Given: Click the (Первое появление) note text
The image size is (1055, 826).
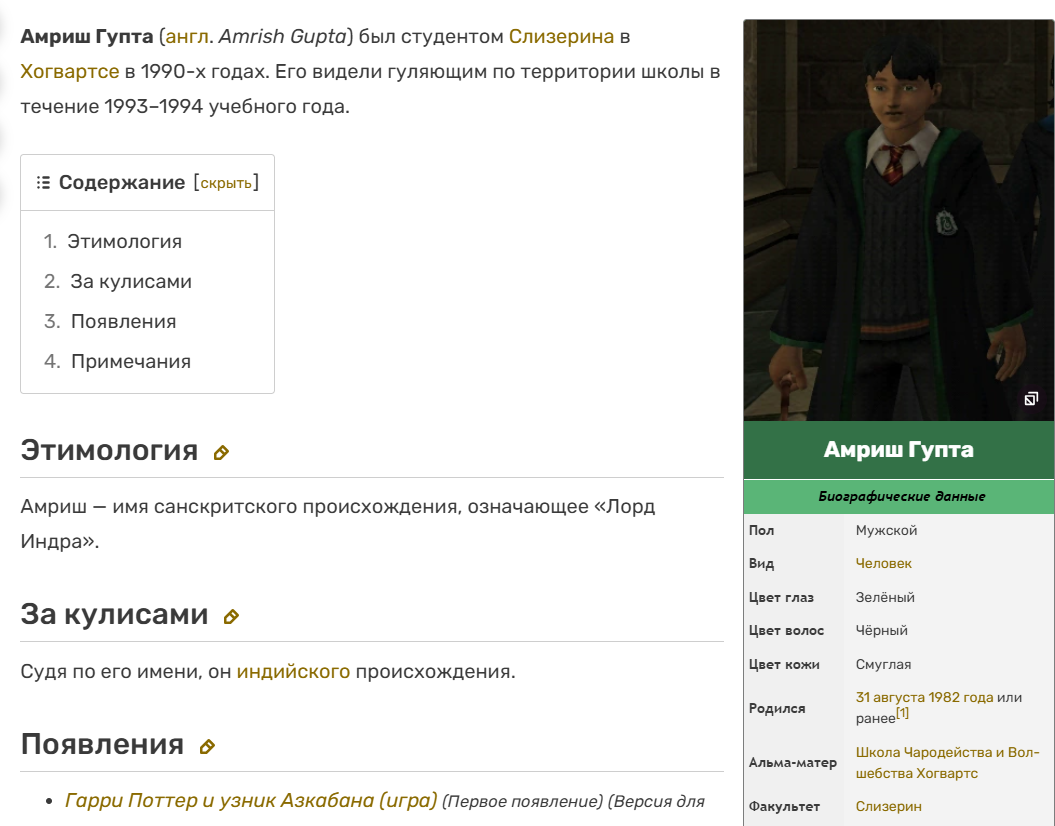Looking at the screenshot, I should [x=522, y=801].
